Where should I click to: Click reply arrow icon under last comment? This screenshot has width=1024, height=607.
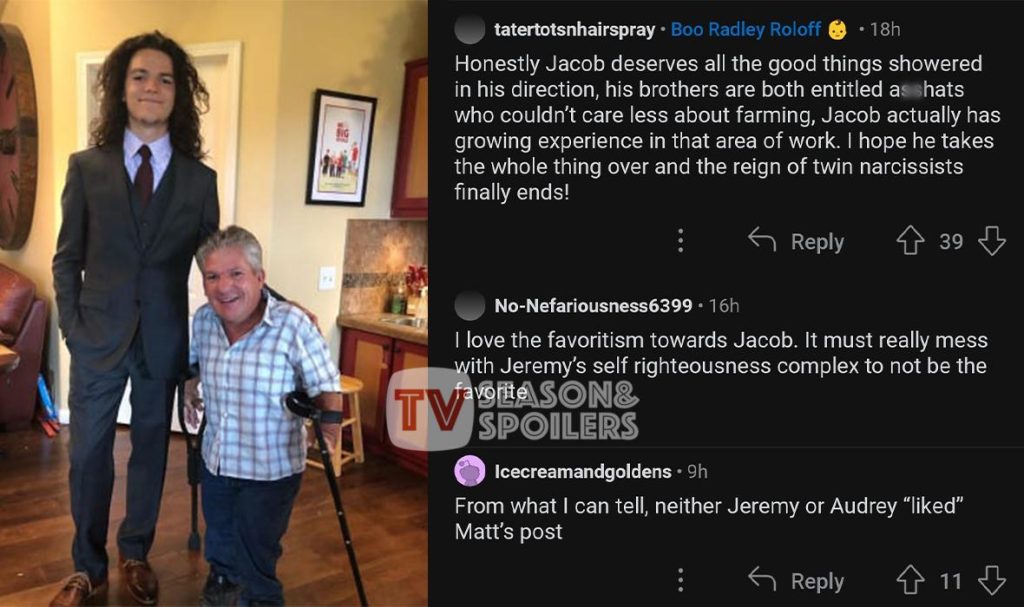pos(762,580)
